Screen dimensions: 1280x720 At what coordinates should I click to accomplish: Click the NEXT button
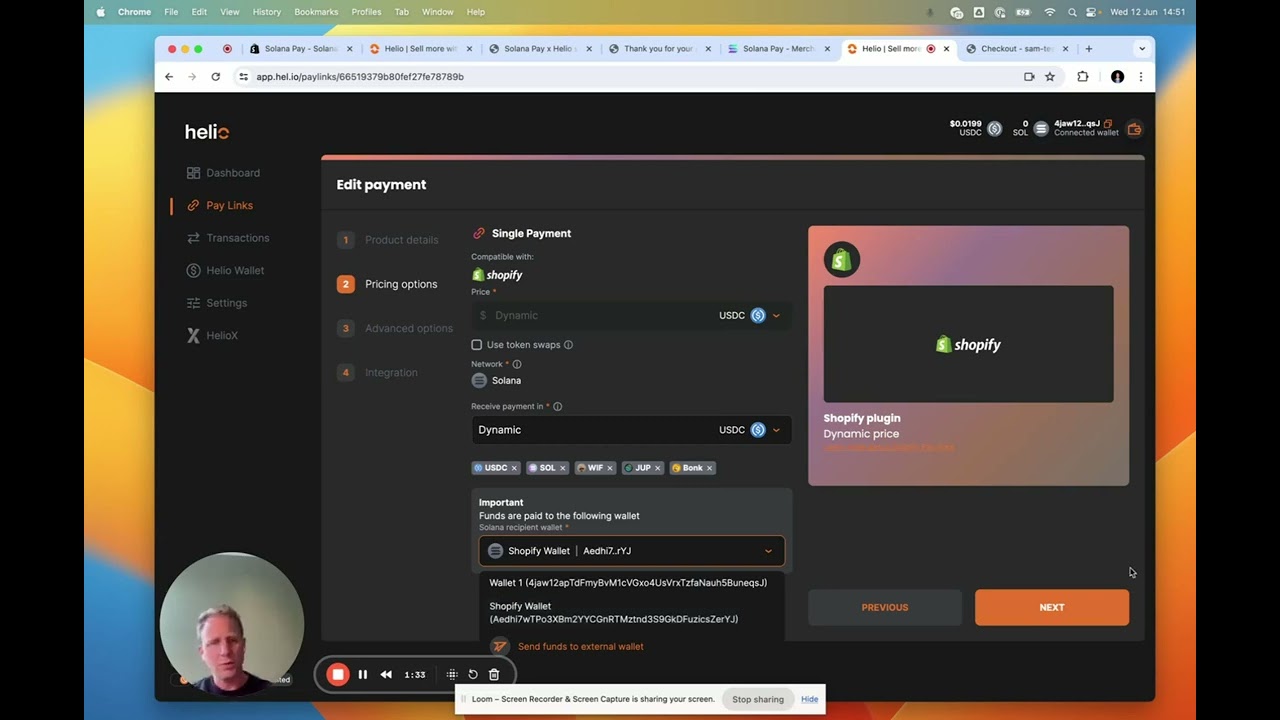(1052, 607)
